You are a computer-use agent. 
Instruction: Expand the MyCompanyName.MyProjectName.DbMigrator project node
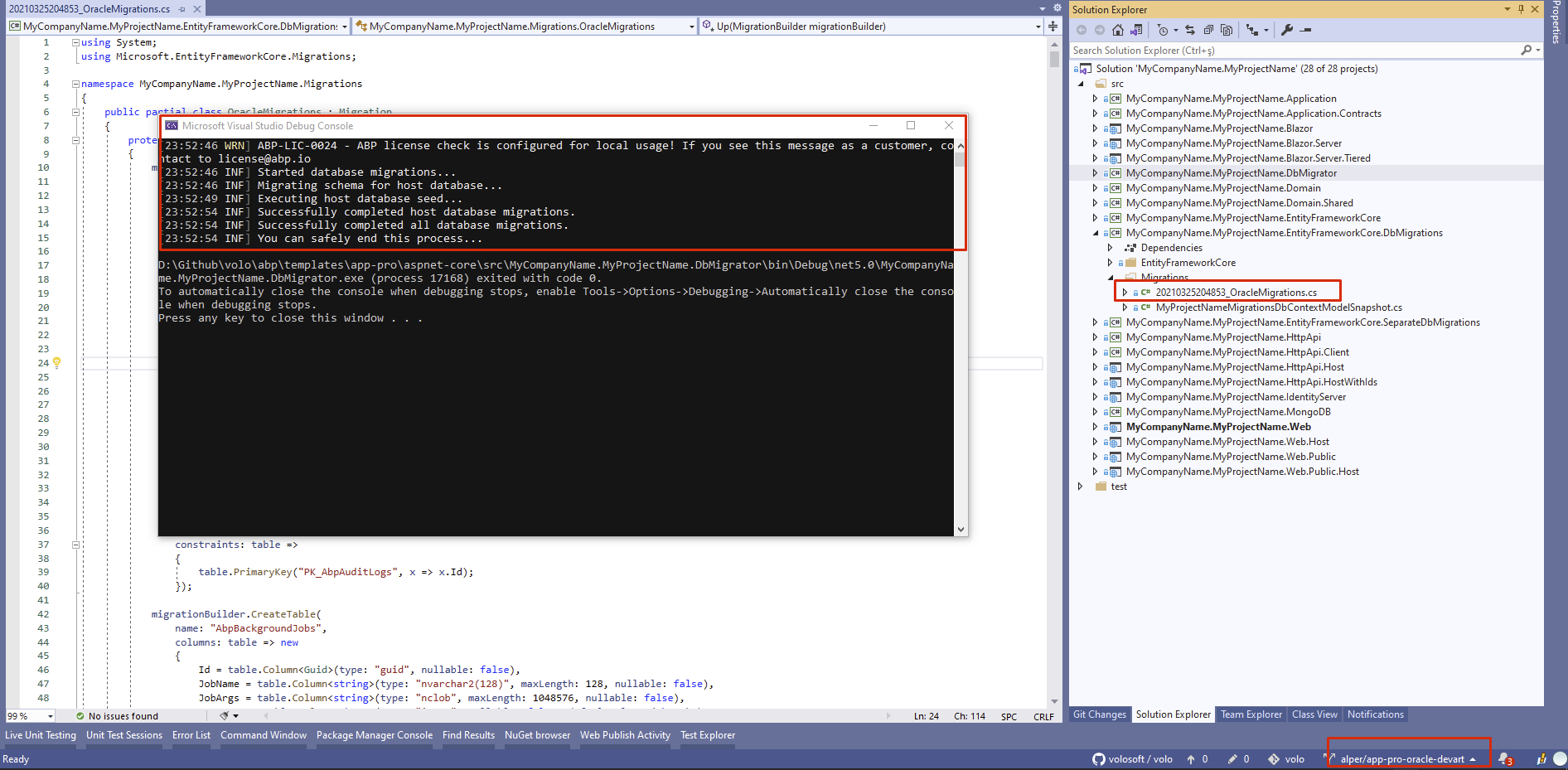click(x=1095, y=173)
